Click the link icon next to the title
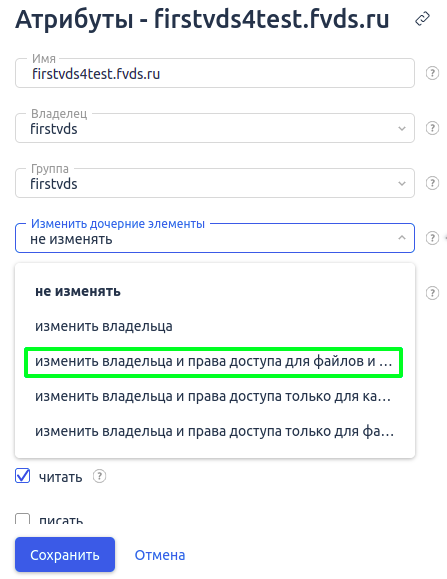Image resolution: width=447 pixels, height=579 pixels. coord(422,19)
